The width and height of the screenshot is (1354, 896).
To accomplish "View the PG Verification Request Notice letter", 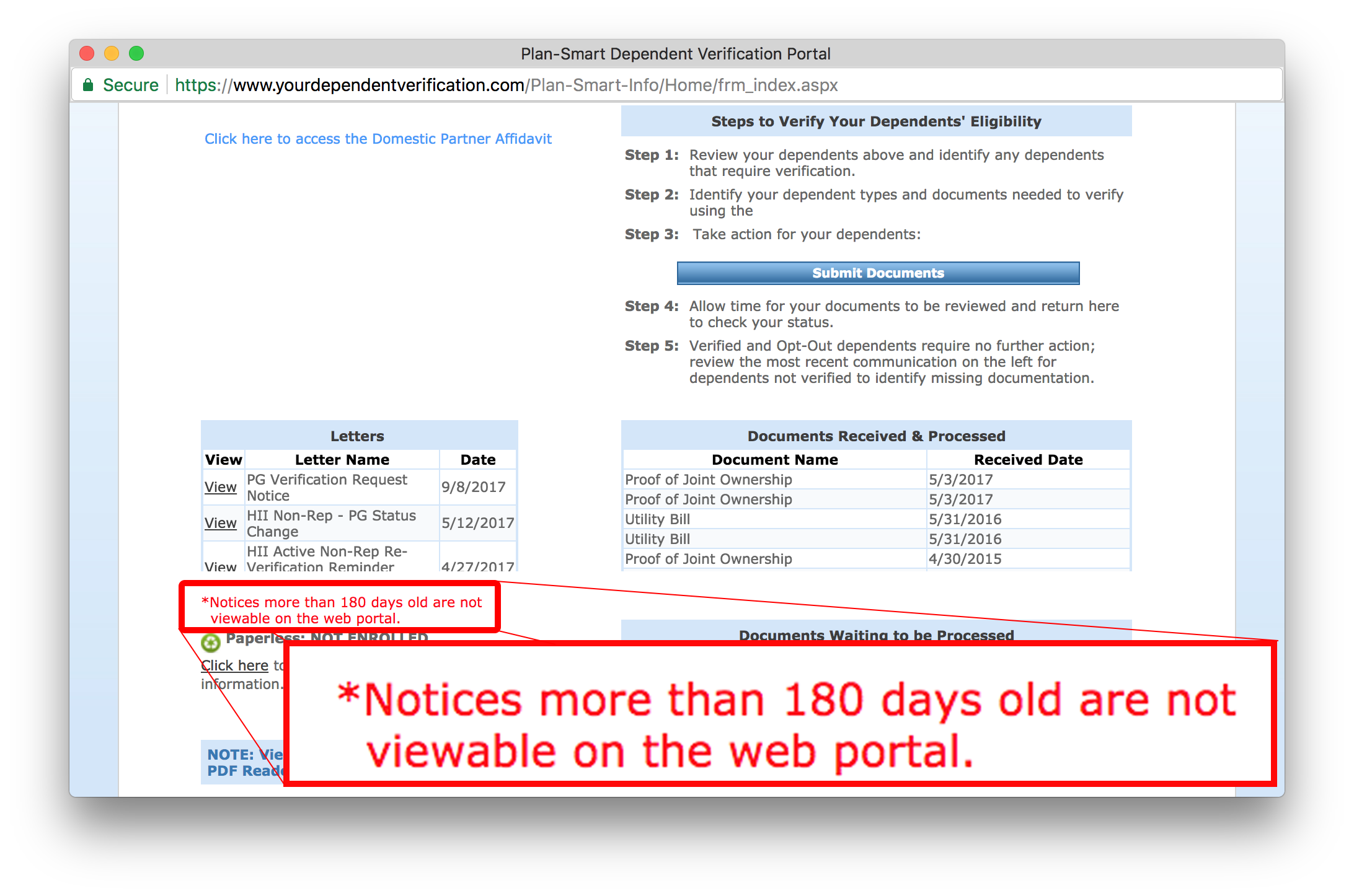I will (x=220, y=487).
